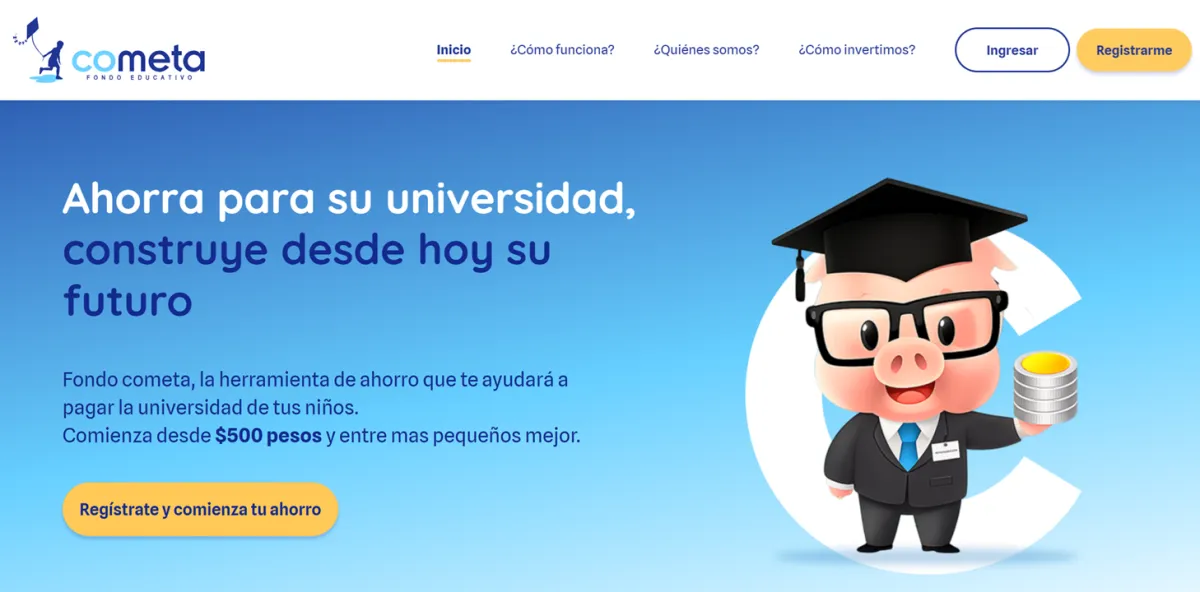Viewport: 1200px width, 592px height.
Task: Click the 'construye desde hoy su futuro' heading
Action: (306, 275)
